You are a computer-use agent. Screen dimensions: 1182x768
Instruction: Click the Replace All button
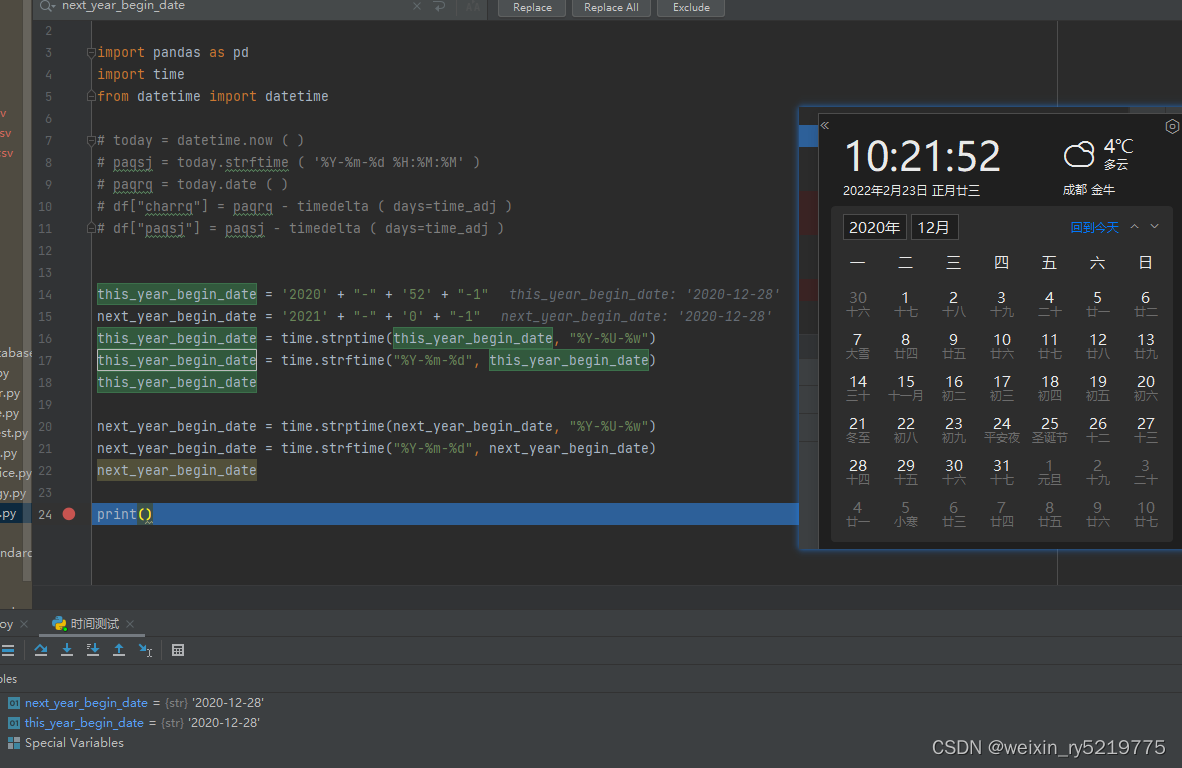tap(611, 8)
